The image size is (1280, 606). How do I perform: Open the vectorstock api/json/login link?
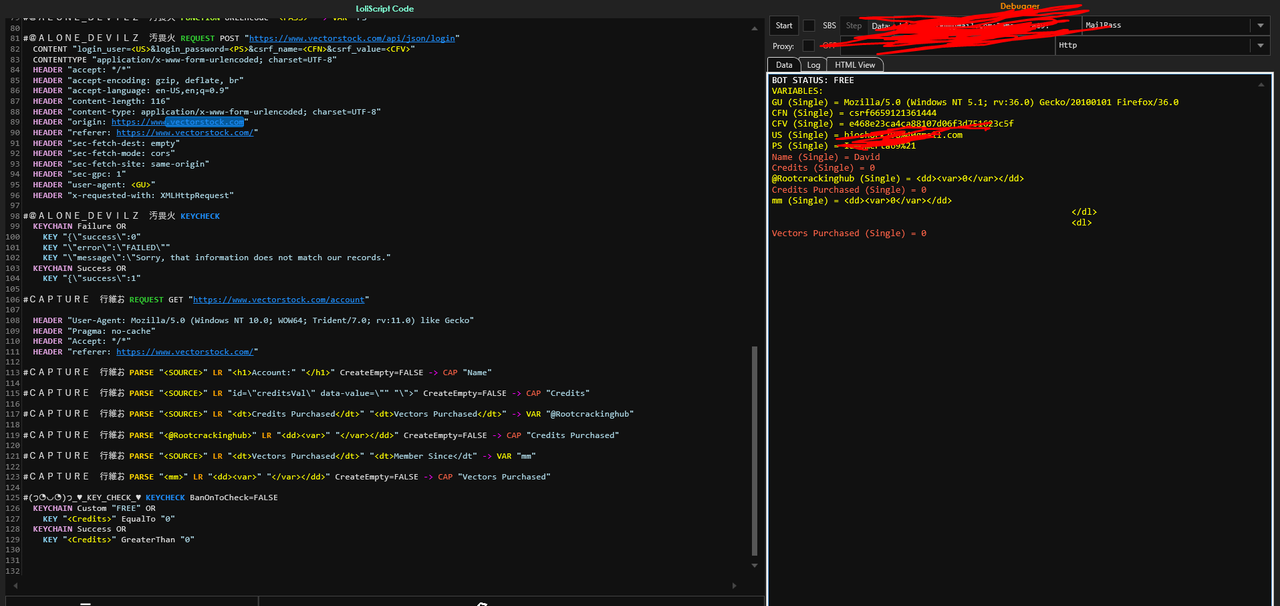pyautogui.click(x=352, y=38)
